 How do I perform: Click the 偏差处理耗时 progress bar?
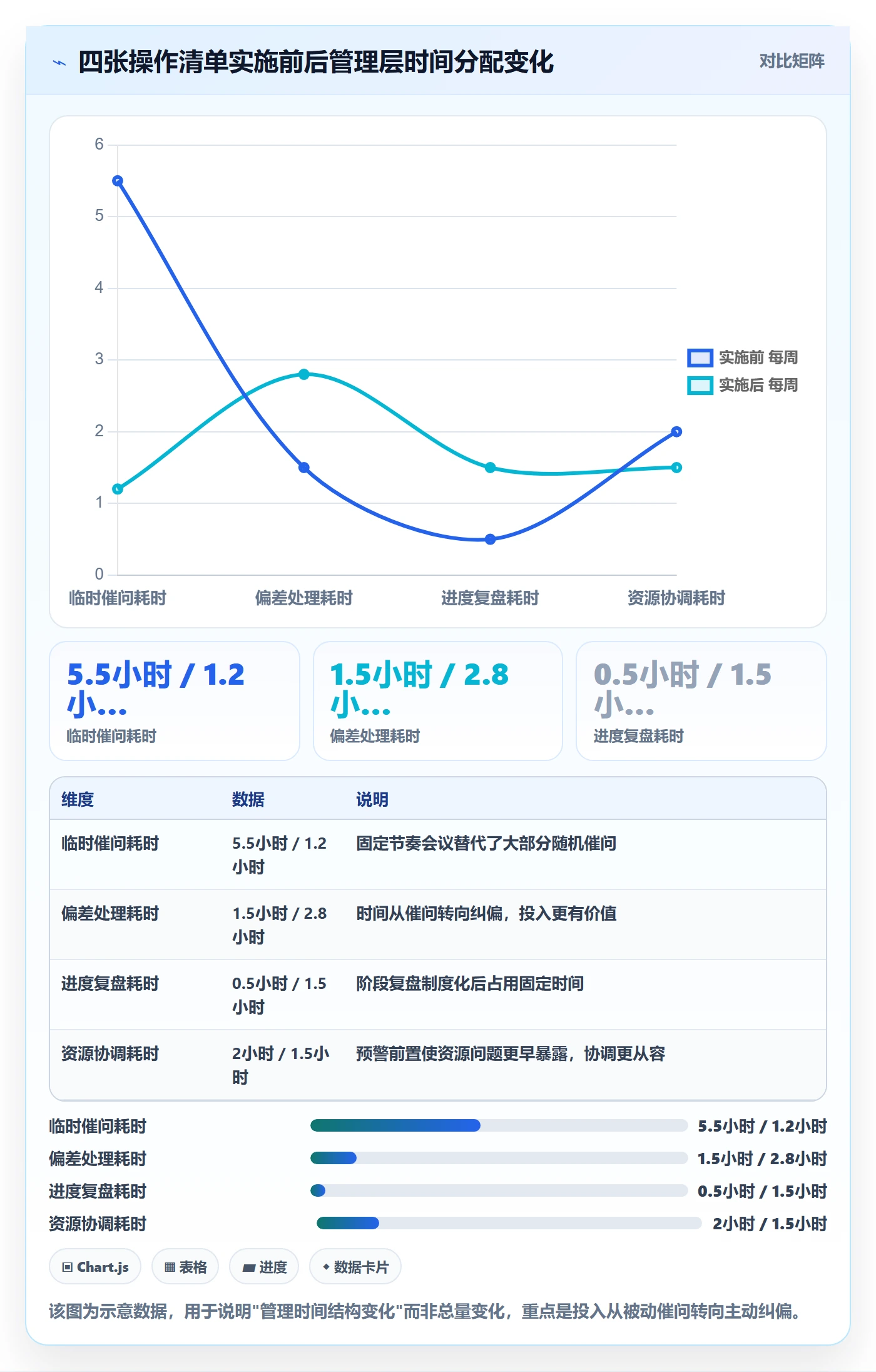499,1158
